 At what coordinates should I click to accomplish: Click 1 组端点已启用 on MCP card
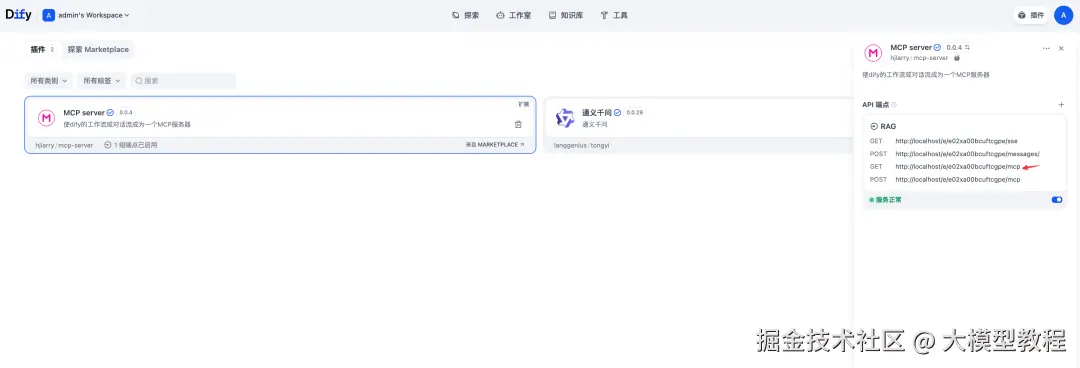(131, 145)
